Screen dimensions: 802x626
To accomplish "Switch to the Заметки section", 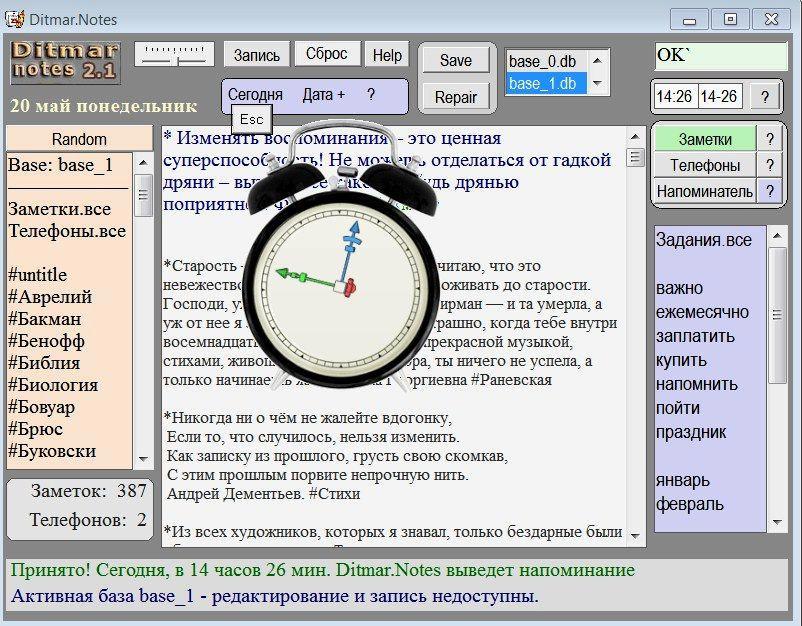I will tap(704, 140).
